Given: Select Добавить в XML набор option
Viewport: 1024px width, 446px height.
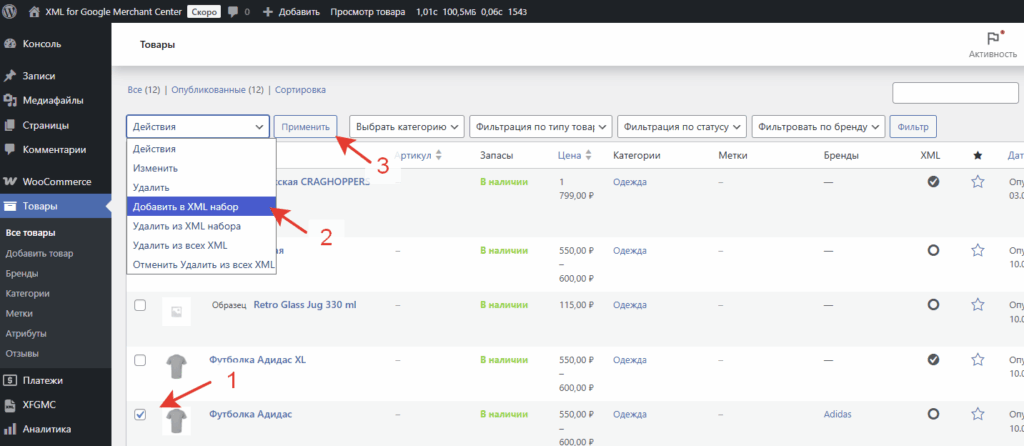Looking at the screenshot, I should 200,206.
